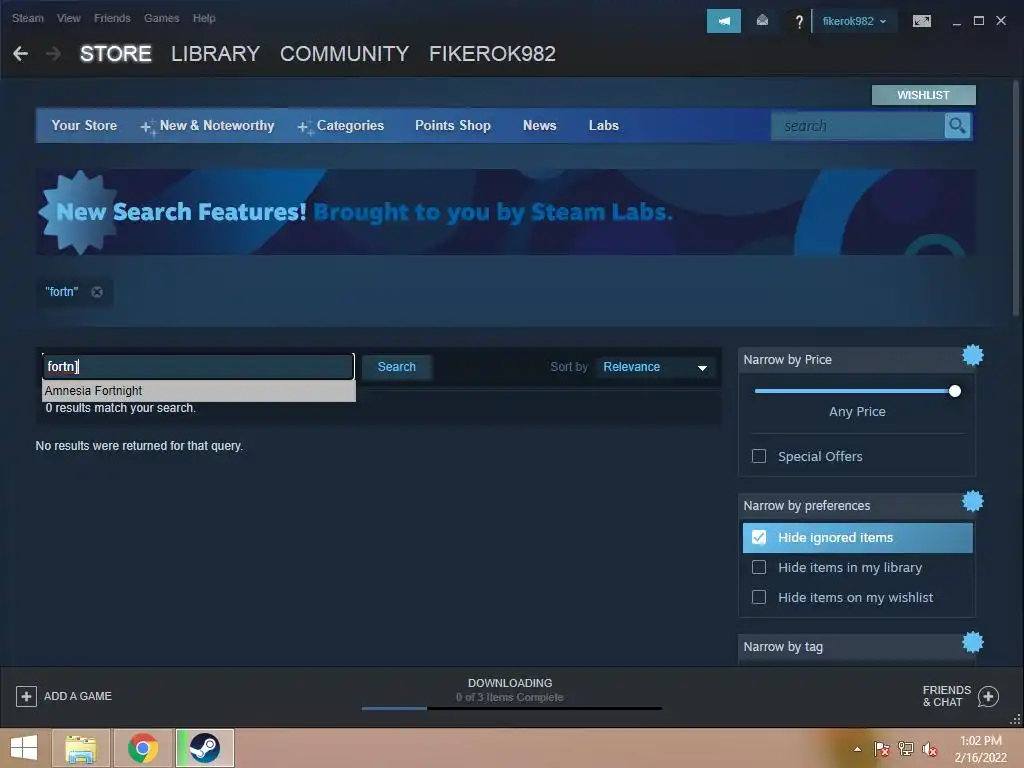1024x768 pixels.
Task: Switch to COMMUNITY tab
Action: pos(344,54)
